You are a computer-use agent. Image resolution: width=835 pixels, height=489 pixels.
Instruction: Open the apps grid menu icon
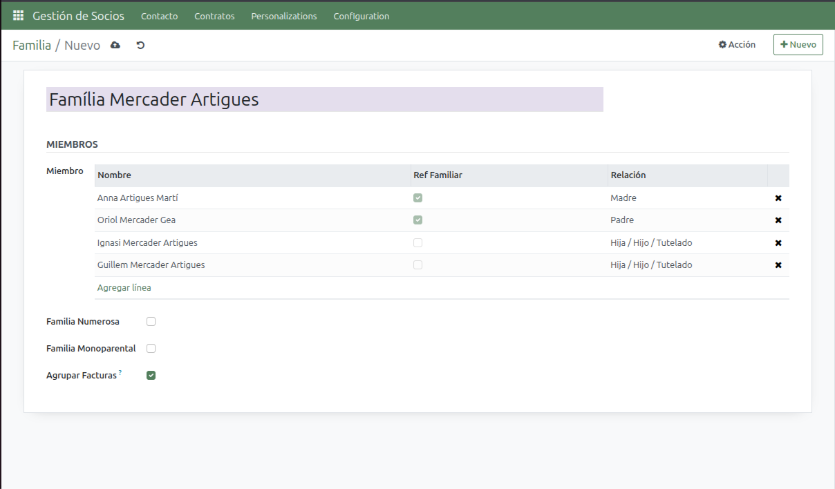point(18,16)
